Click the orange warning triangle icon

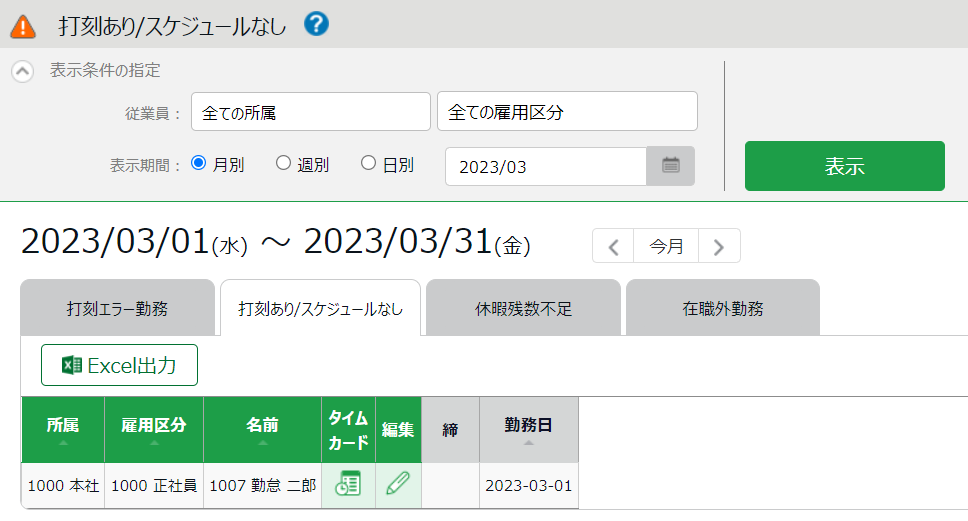[x=23, y=25]
